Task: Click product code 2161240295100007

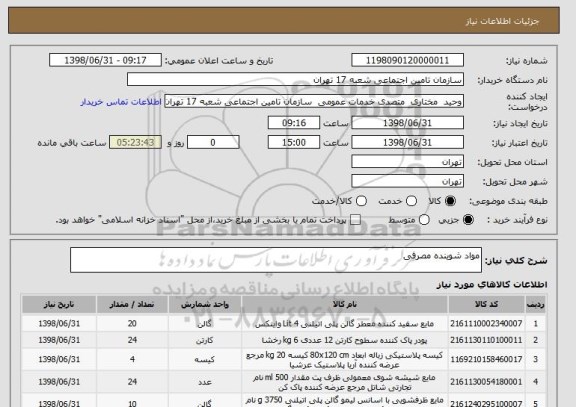Action: coord(486,403)
